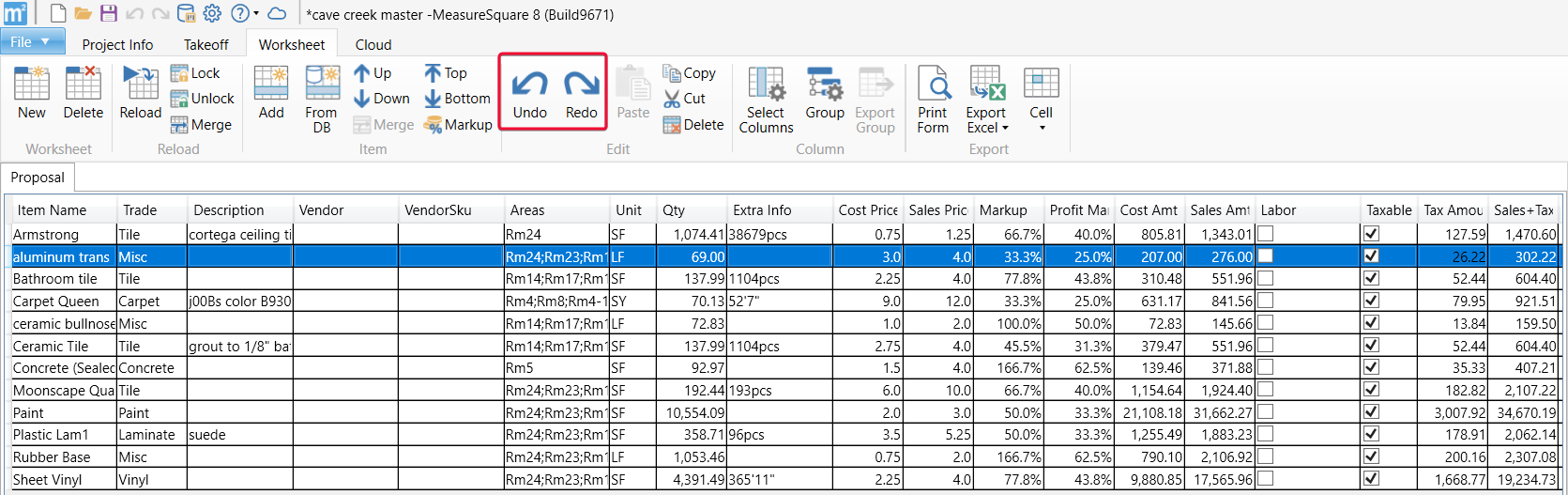Viewport: 1568px width, 495px height.
Task: Click the Qty column header
Action: 692,210
